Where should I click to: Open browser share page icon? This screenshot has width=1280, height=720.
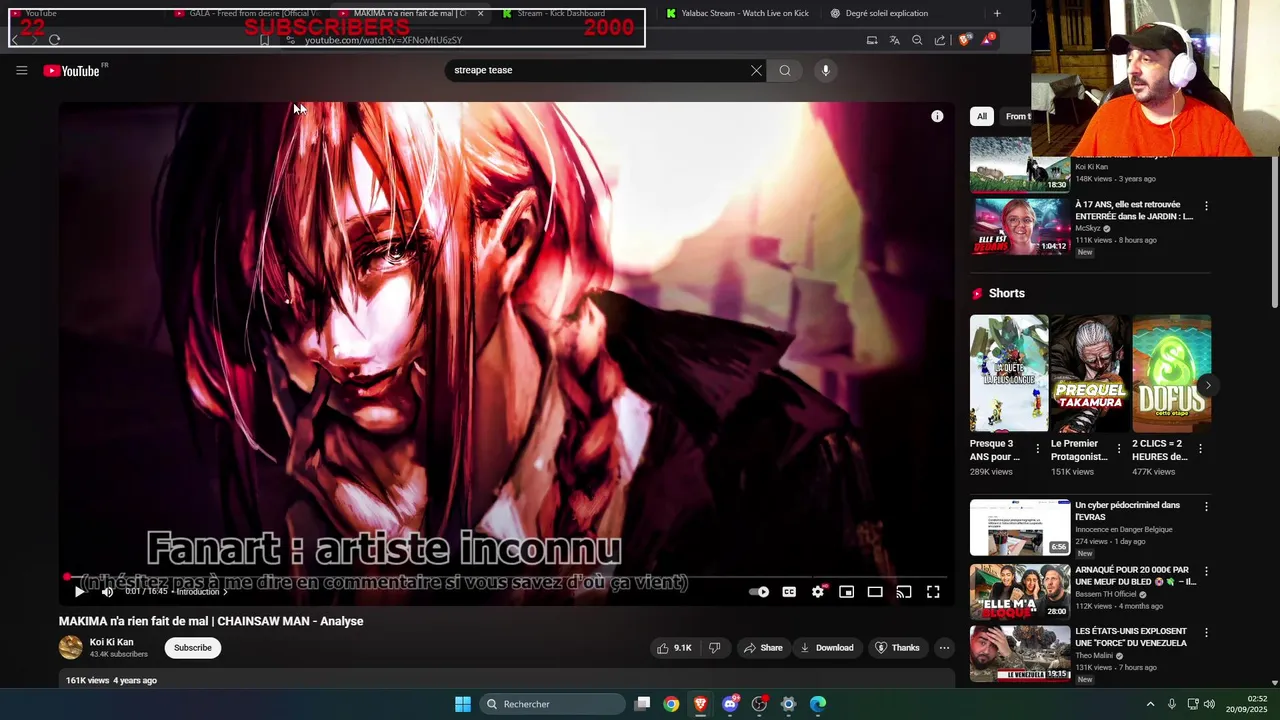pyautogui.click(x=940, y=40)
